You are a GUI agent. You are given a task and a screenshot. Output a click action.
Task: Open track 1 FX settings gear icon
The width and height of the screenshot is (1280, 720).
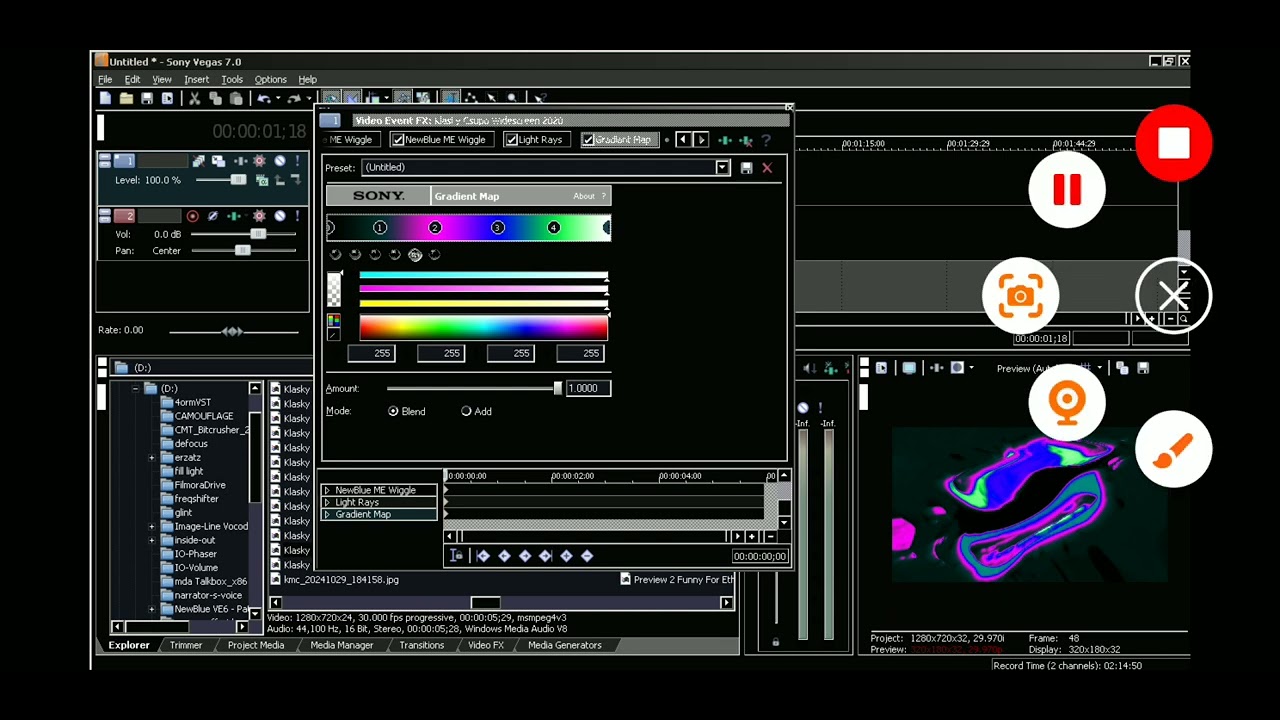coord(259,161)
